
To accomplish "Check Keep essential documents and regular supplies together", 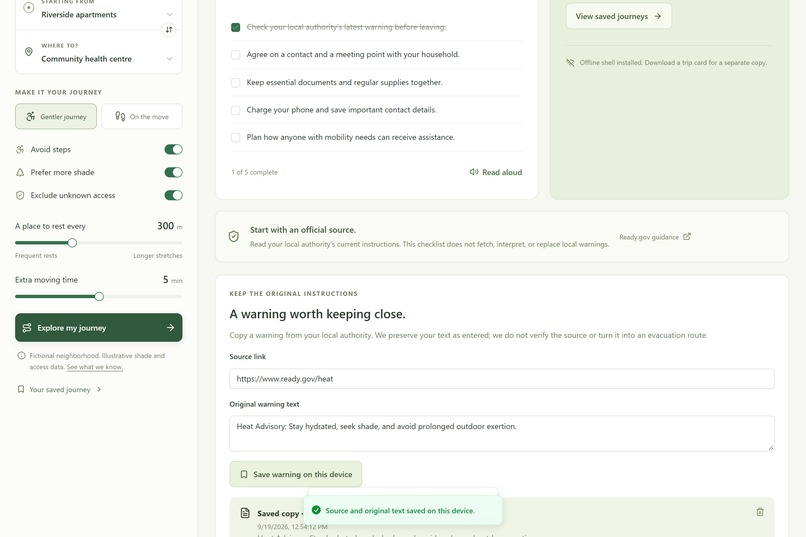I will [x=235, y=82].
